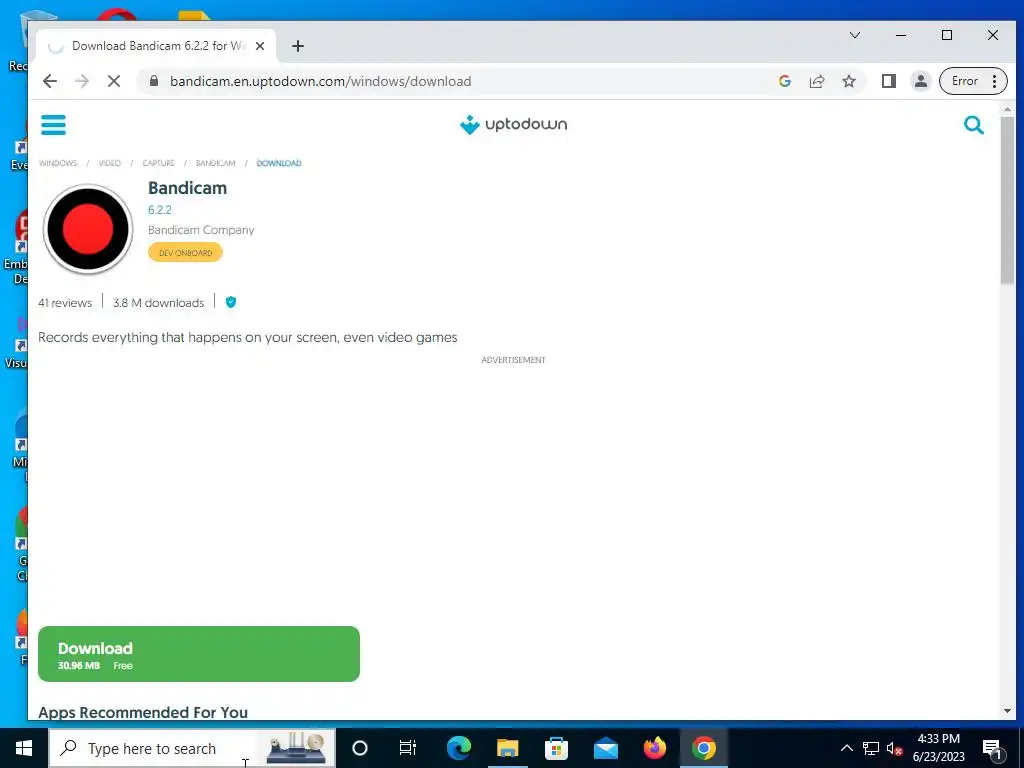Close the Download Bandicam tab
1024x768 pixels.
(260, 46)
